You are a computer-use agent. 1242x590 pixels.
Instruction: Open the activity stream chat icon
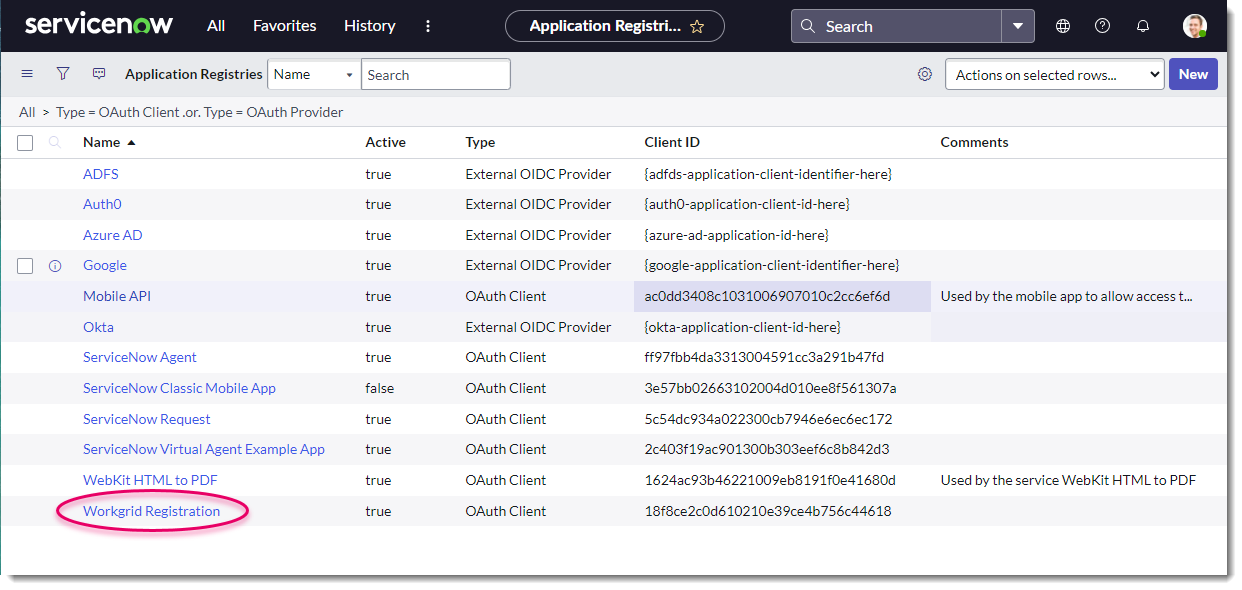pos(99,74)
